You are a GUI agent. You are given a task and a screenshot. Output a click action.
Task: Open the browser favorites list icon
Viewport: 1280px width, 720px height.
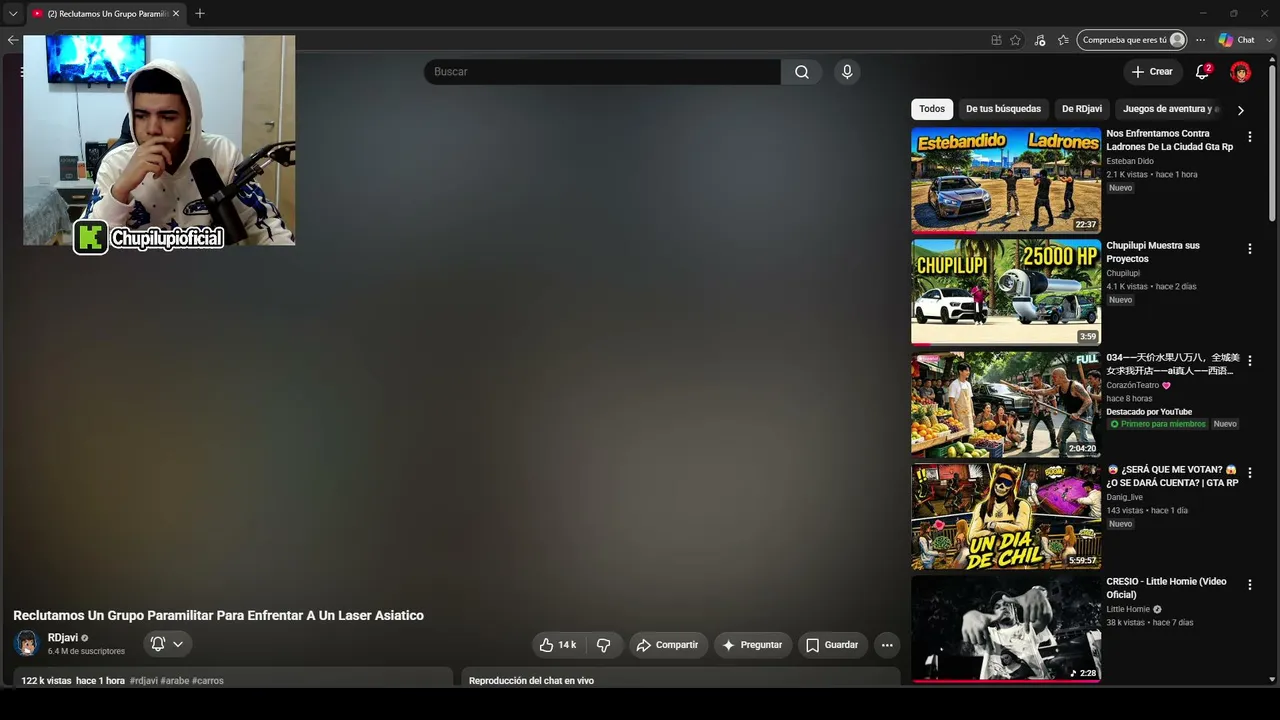(x=1063, y=40)
